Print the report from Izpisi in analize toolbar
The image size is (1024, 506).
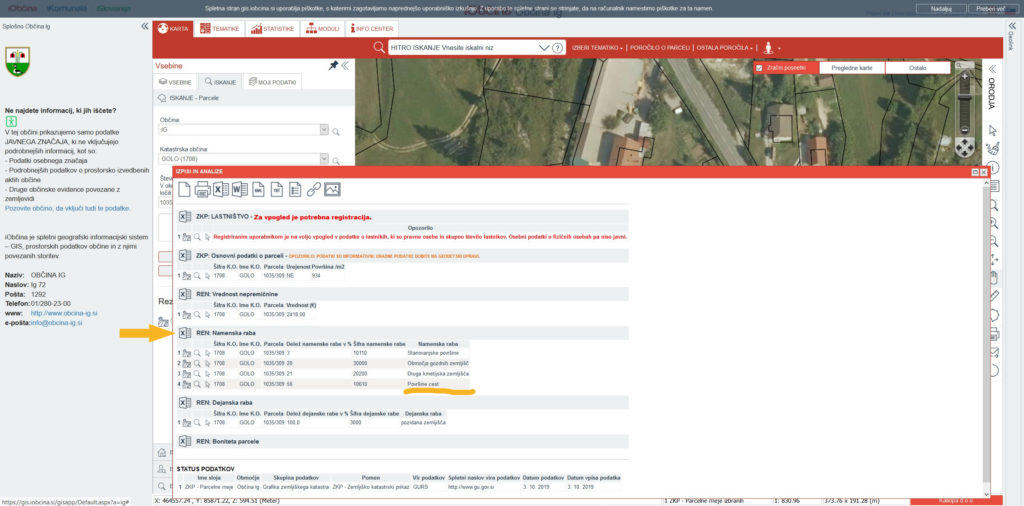tap(202, 189)
